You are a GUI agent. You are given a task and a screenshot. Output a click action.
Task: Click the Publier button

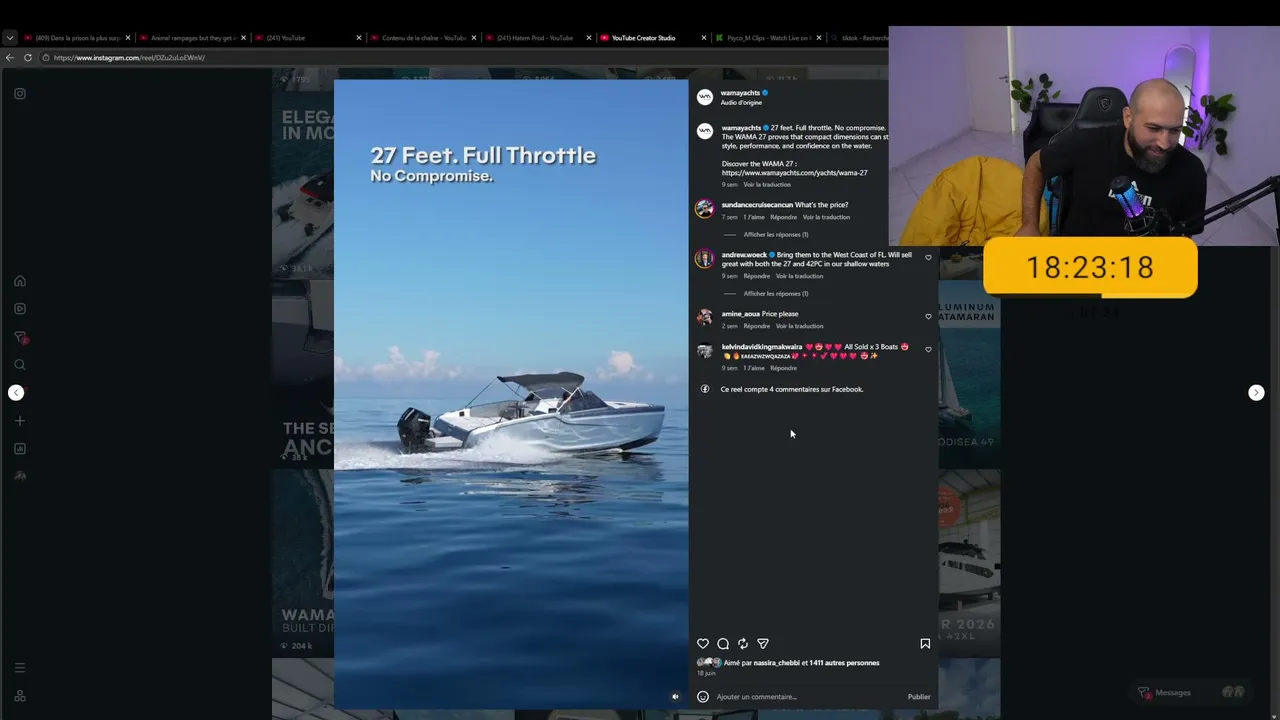pyautogui.click(x=919, y=697)
